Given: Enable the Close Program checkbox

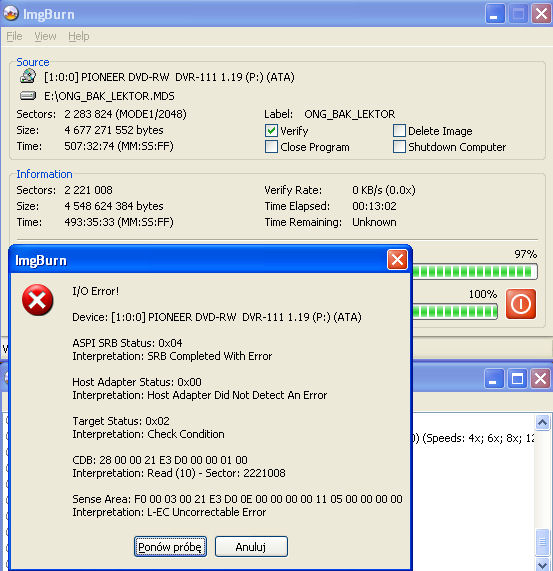Looking at the screenshot, I should [271, 146].
